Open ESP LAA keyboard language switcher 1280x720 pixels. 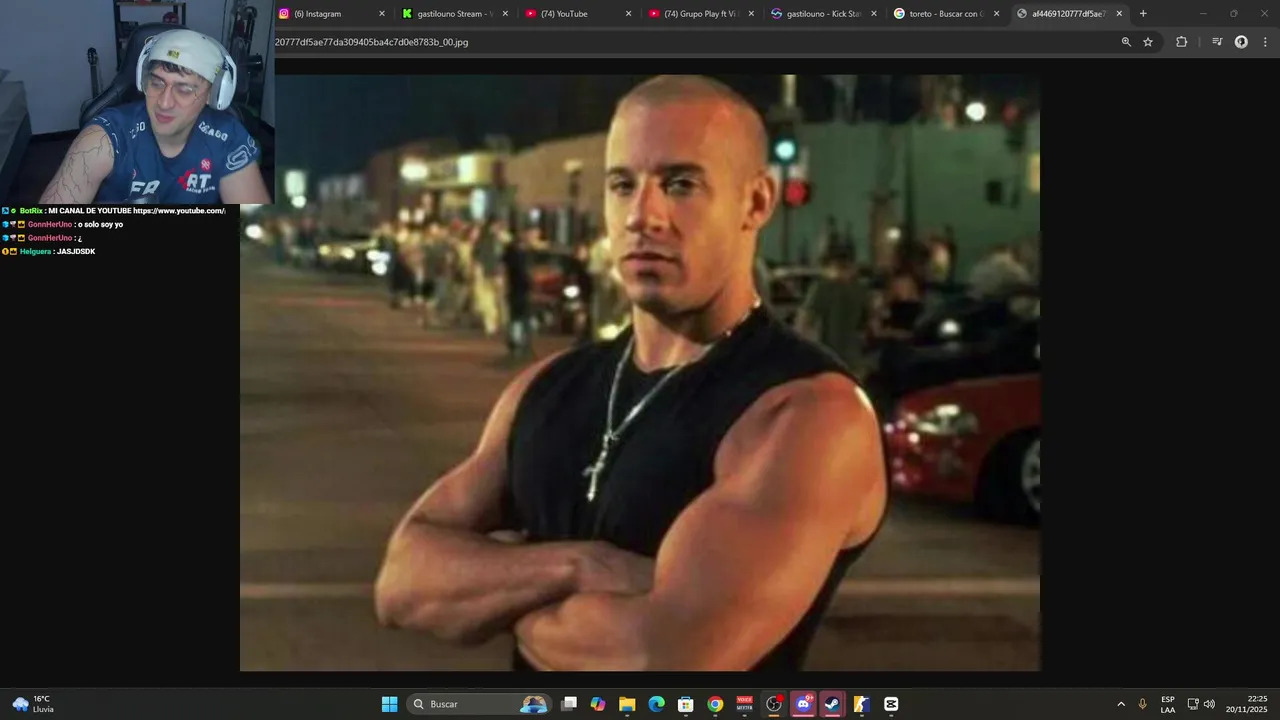(1168, 704)
